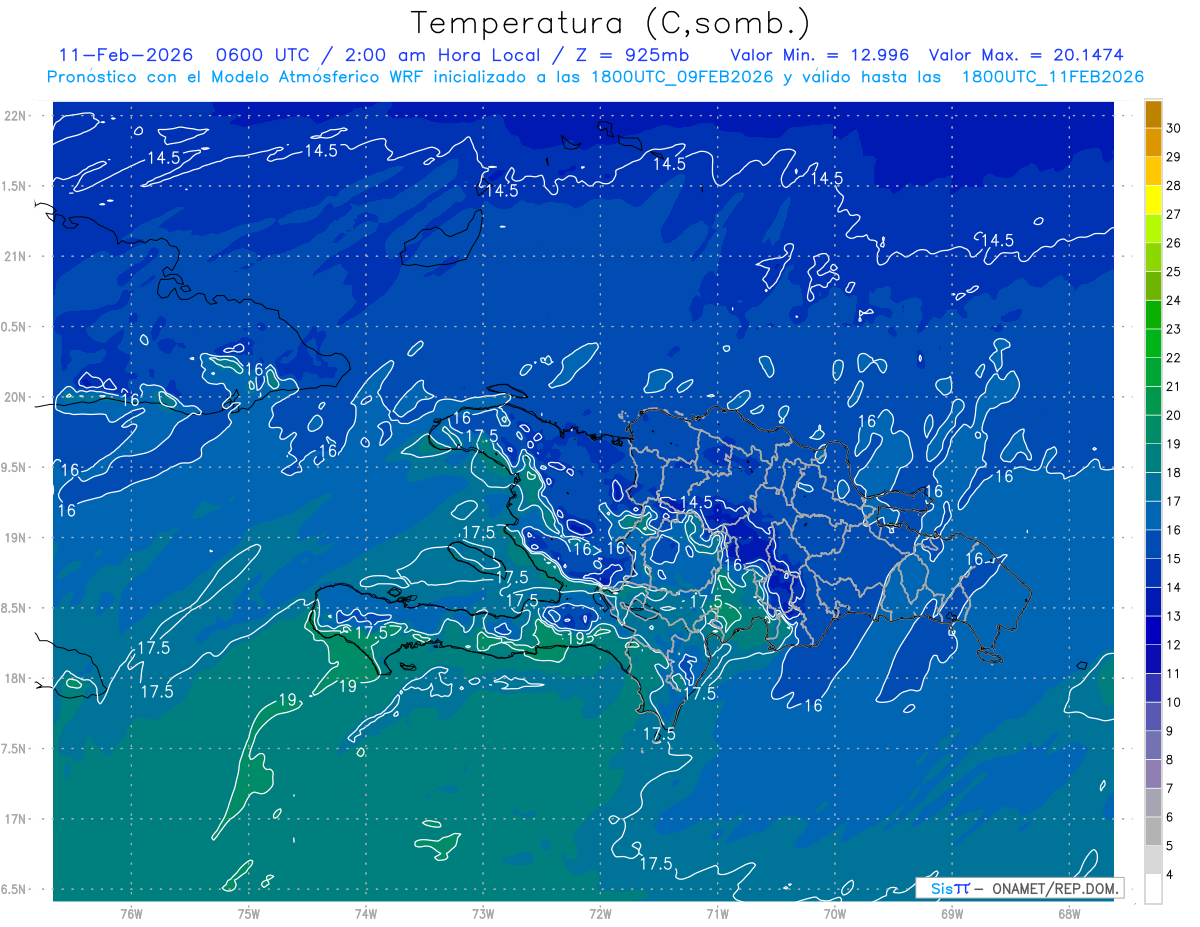Click the '20' color scale label
This screenshot has width=1200, height=927.
click(1174, 415)
